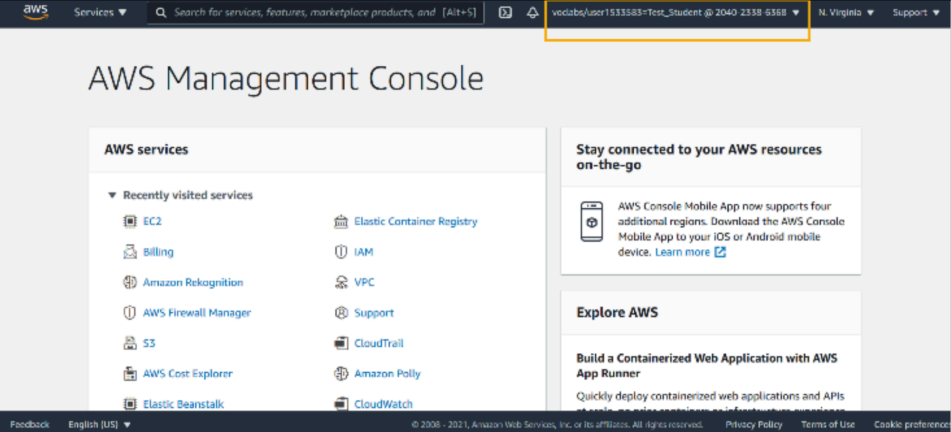
Task: Click the AWS Management Console heading
Action: click(x=286, y=79)
